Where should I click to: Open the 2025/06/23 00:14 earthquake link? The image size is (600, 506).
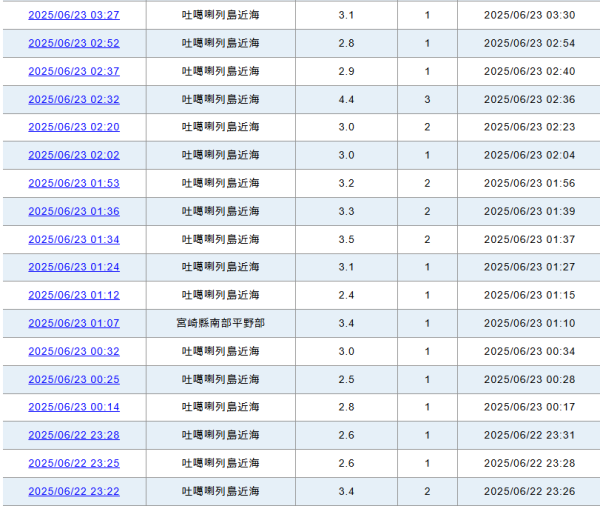point(74,407)
